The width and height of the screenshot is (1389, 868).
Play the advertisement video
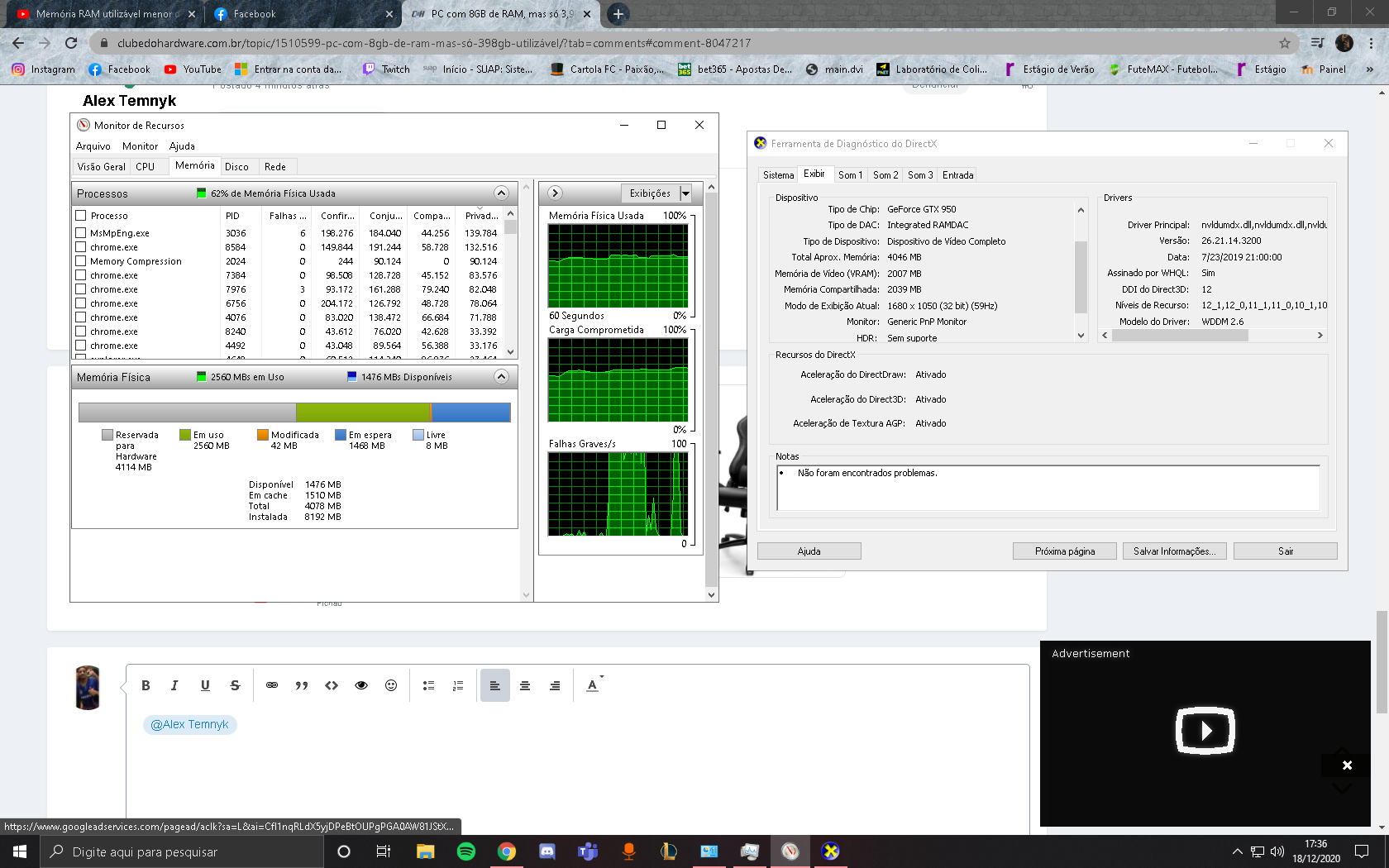point(1205,731)
